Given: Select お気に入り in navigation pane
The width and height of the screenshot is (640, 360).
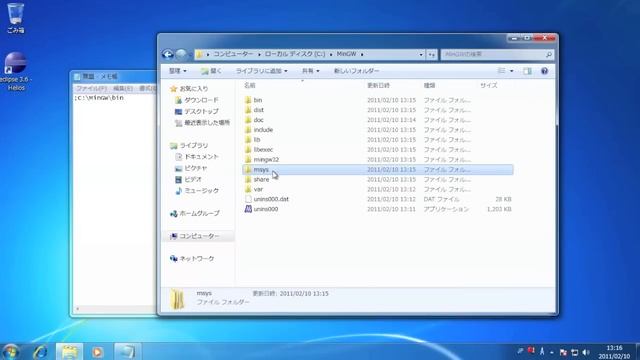Looking at the screenshot, I should coord(190,89).
